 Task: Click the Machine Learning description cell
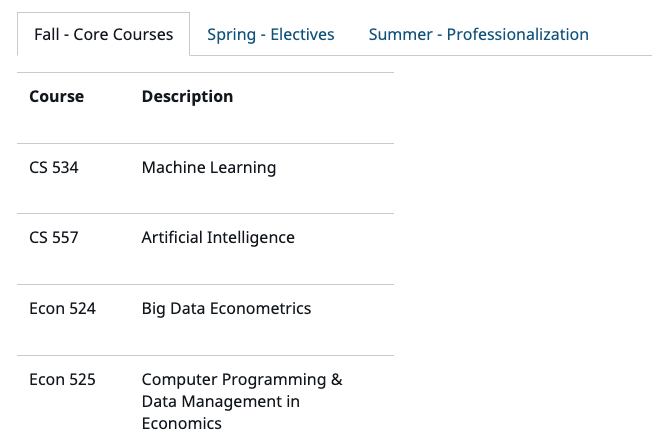[x=209, y=168]
